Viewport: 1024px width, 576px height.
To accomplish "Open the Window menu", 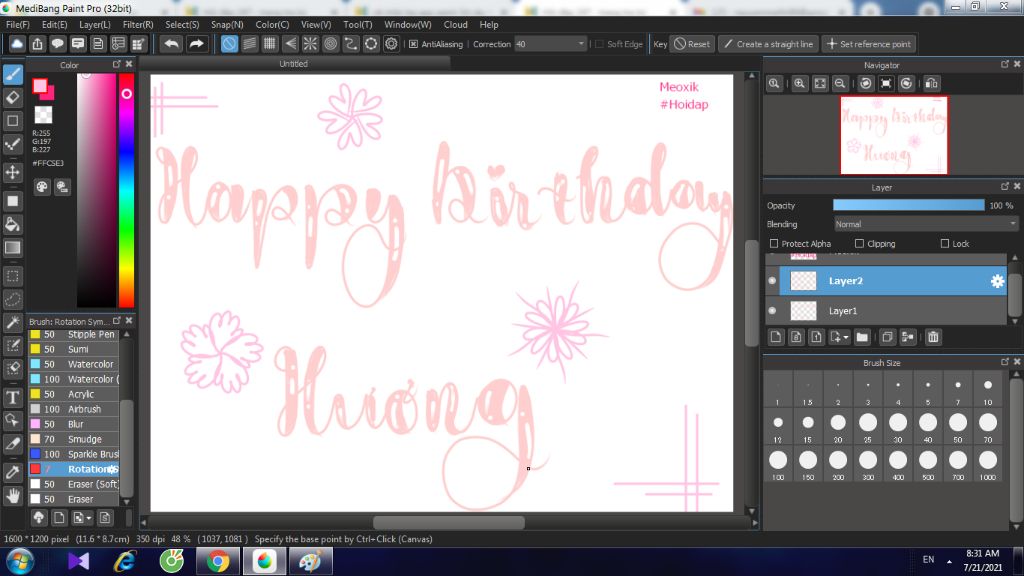I will [x=408, y=24].
